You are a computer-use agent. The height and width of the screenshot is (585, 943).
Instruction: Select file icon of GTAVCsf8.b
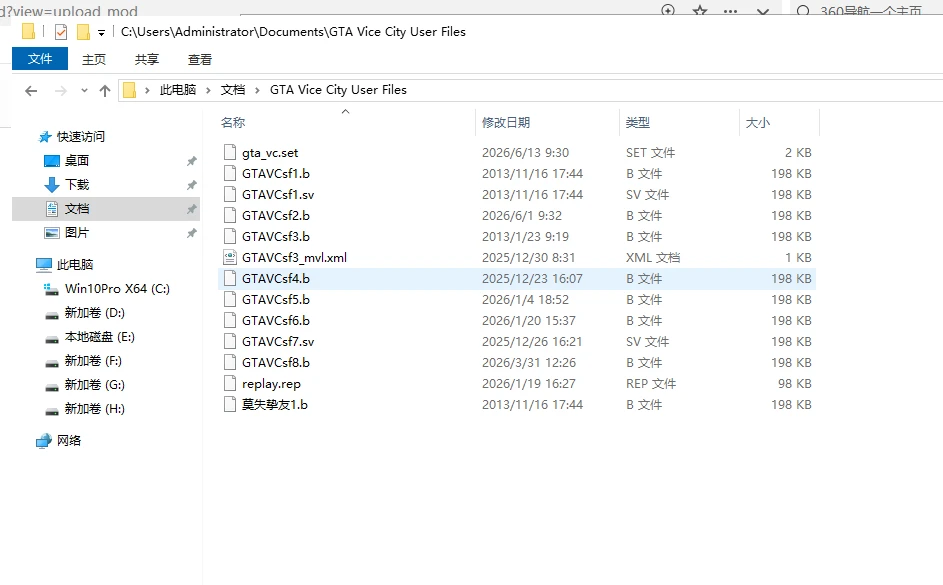[230, 363]
